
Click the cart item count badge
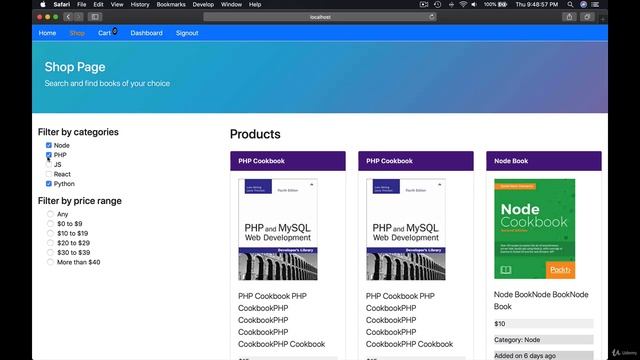point(115,31)
